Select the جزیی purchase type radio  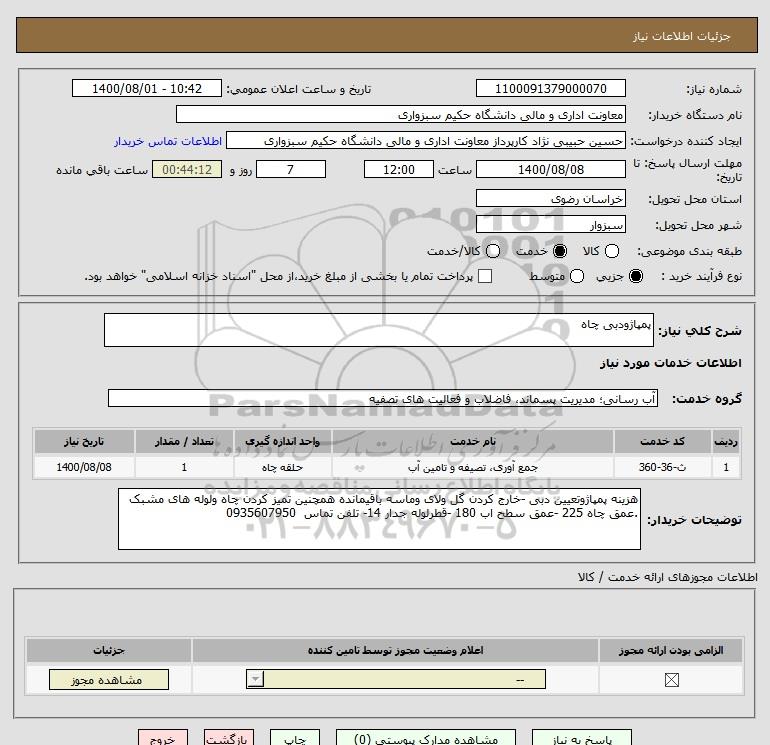click(x=636, y=276)
